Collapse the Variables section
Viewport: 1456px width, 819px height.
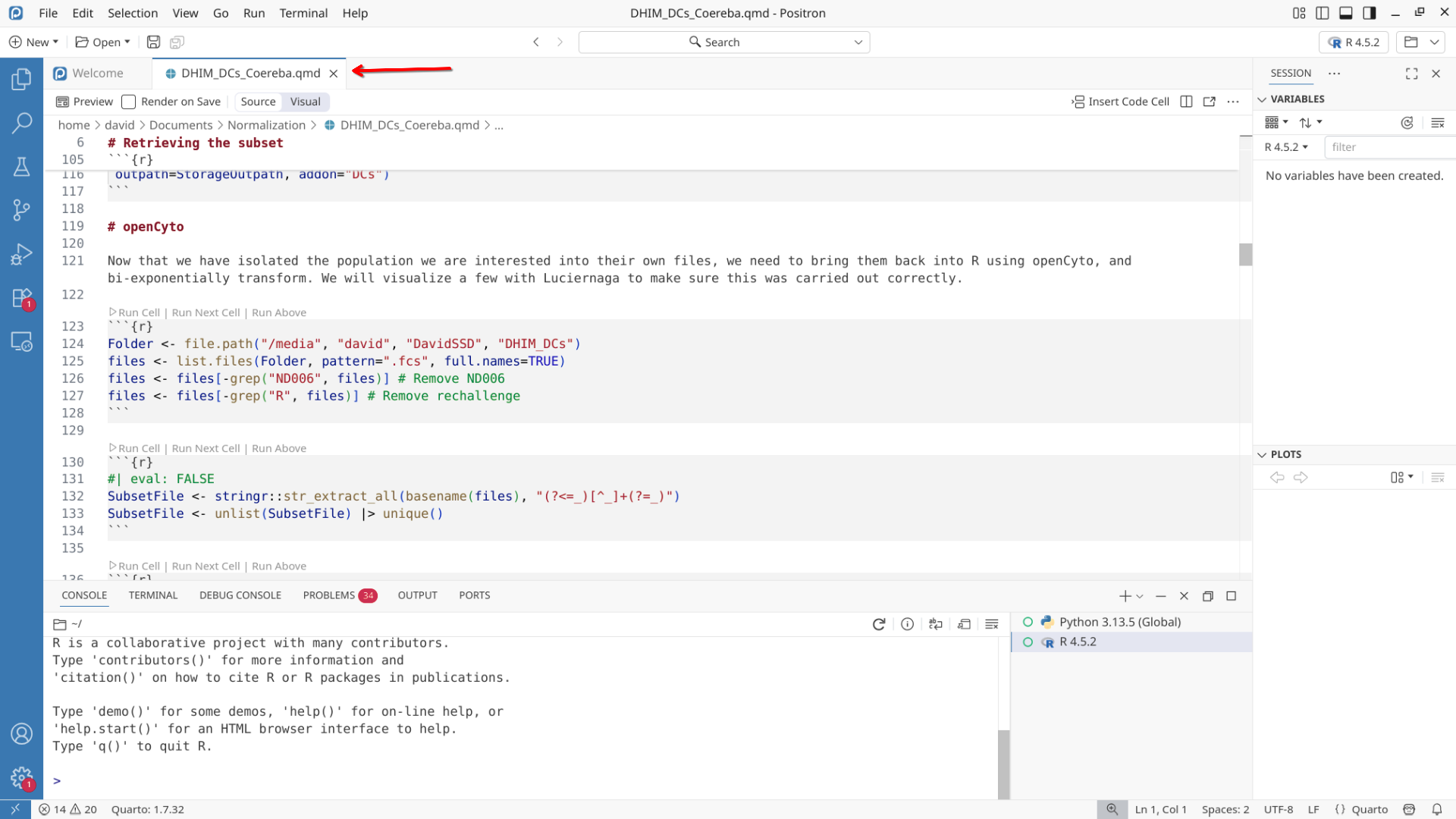coord(1262,99)
